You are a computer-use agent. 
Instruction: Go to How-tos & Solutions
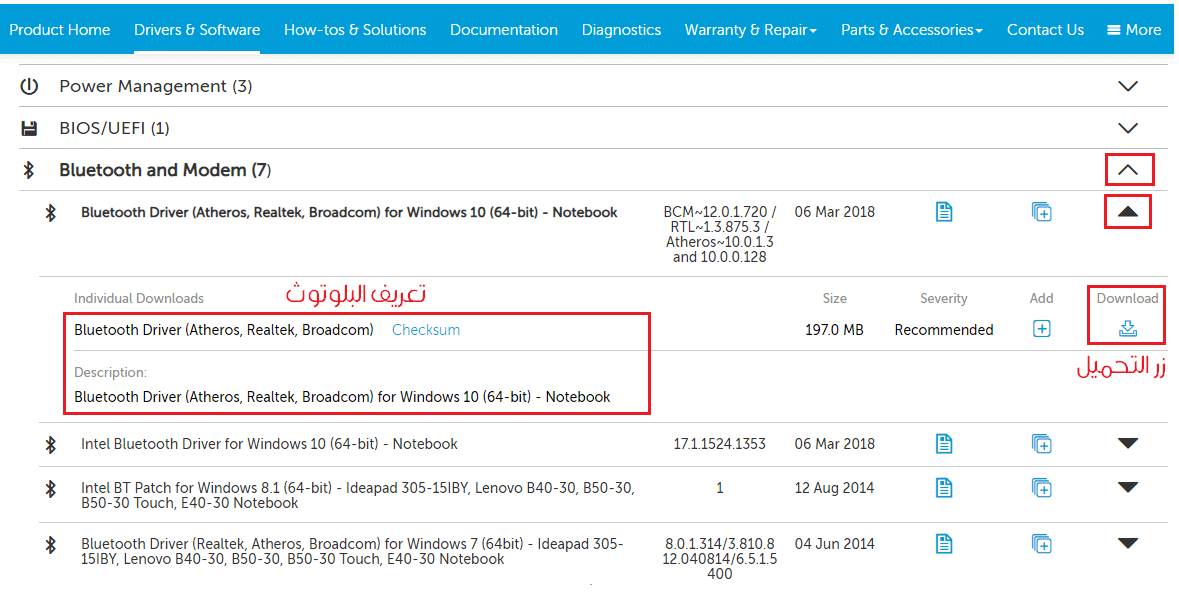tap(355, 30)
